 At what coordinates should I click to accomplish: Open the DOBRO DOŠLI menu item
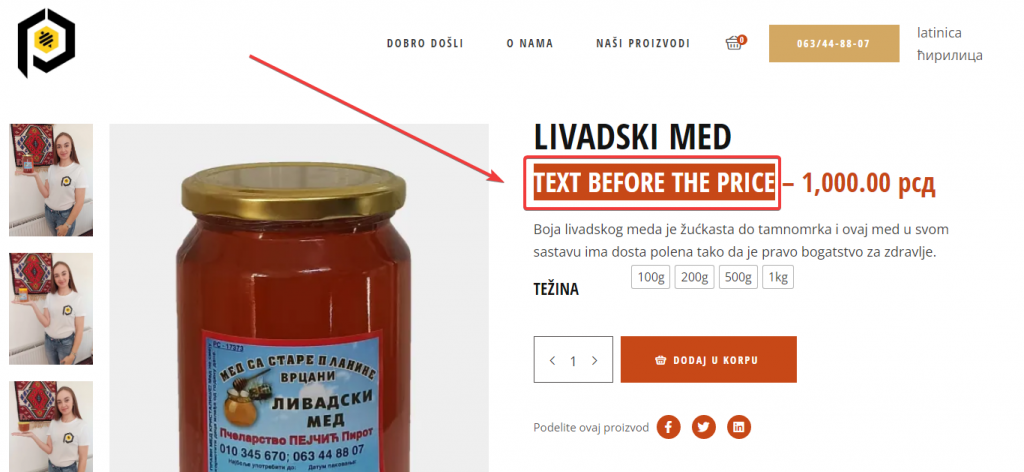[425, 44]
